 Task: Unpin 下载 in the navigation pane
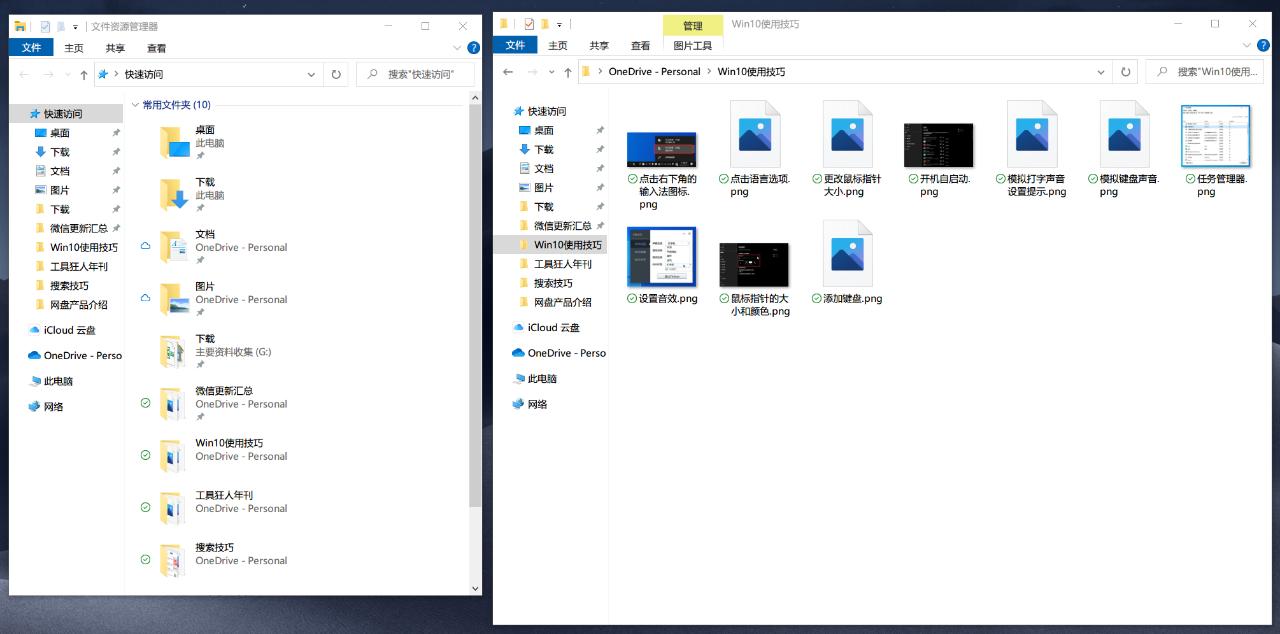click(115, 151)
